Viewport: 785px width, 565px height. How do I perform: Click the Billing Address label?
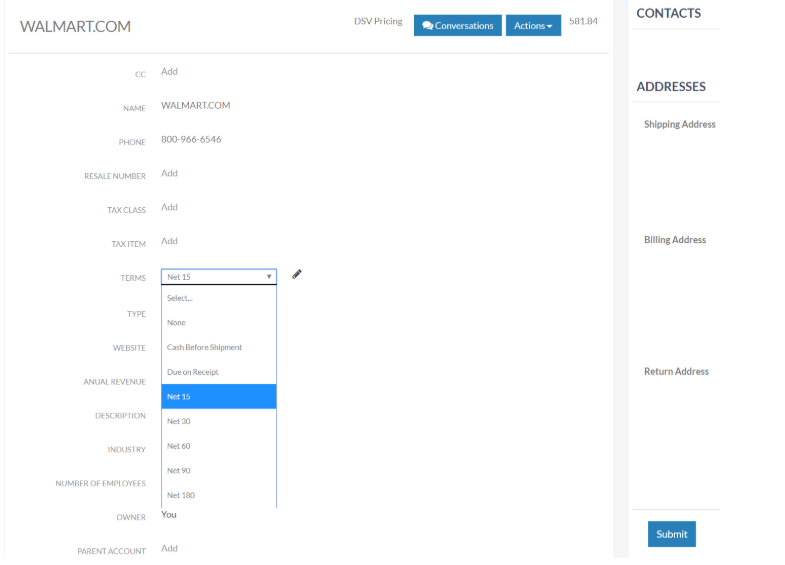[x=675, y=240]
